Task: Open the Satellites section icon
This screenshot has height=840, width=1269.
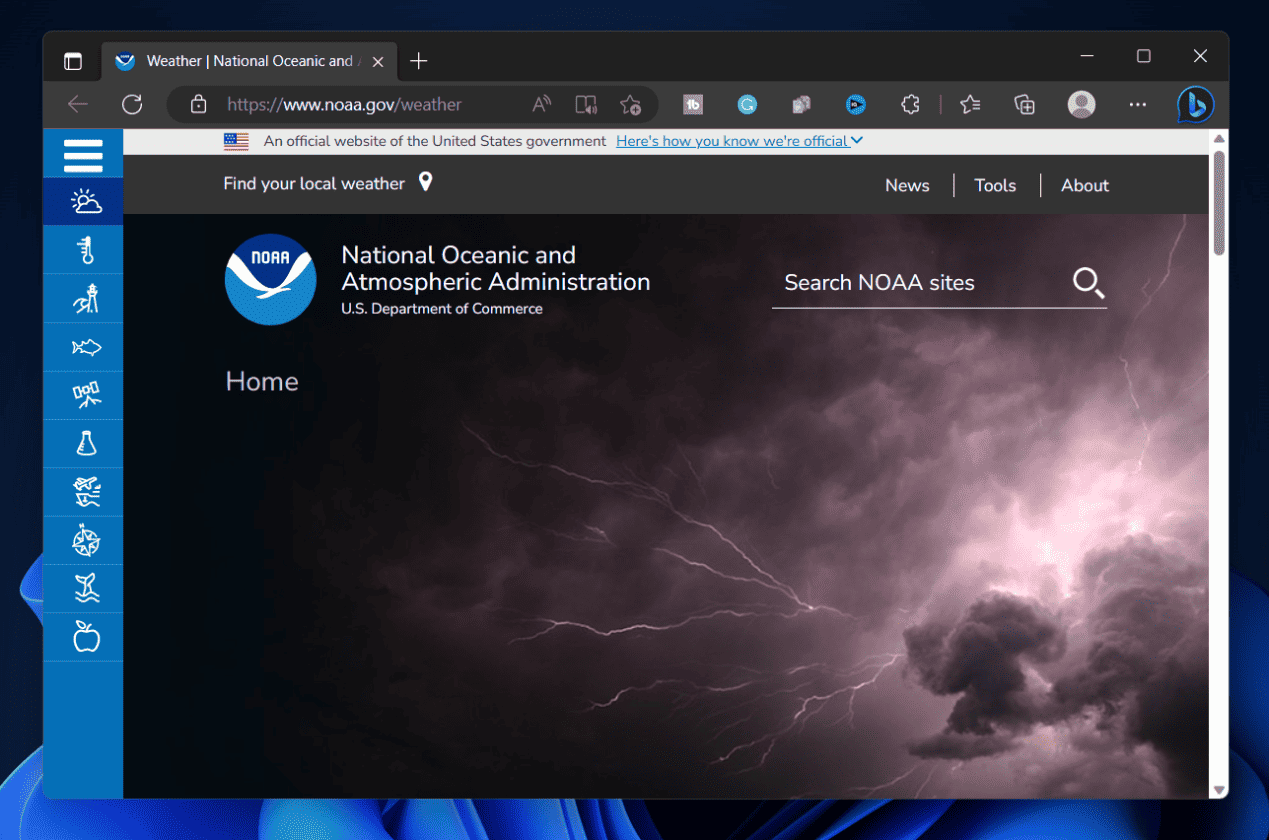Action: click(x=83, y=395)
